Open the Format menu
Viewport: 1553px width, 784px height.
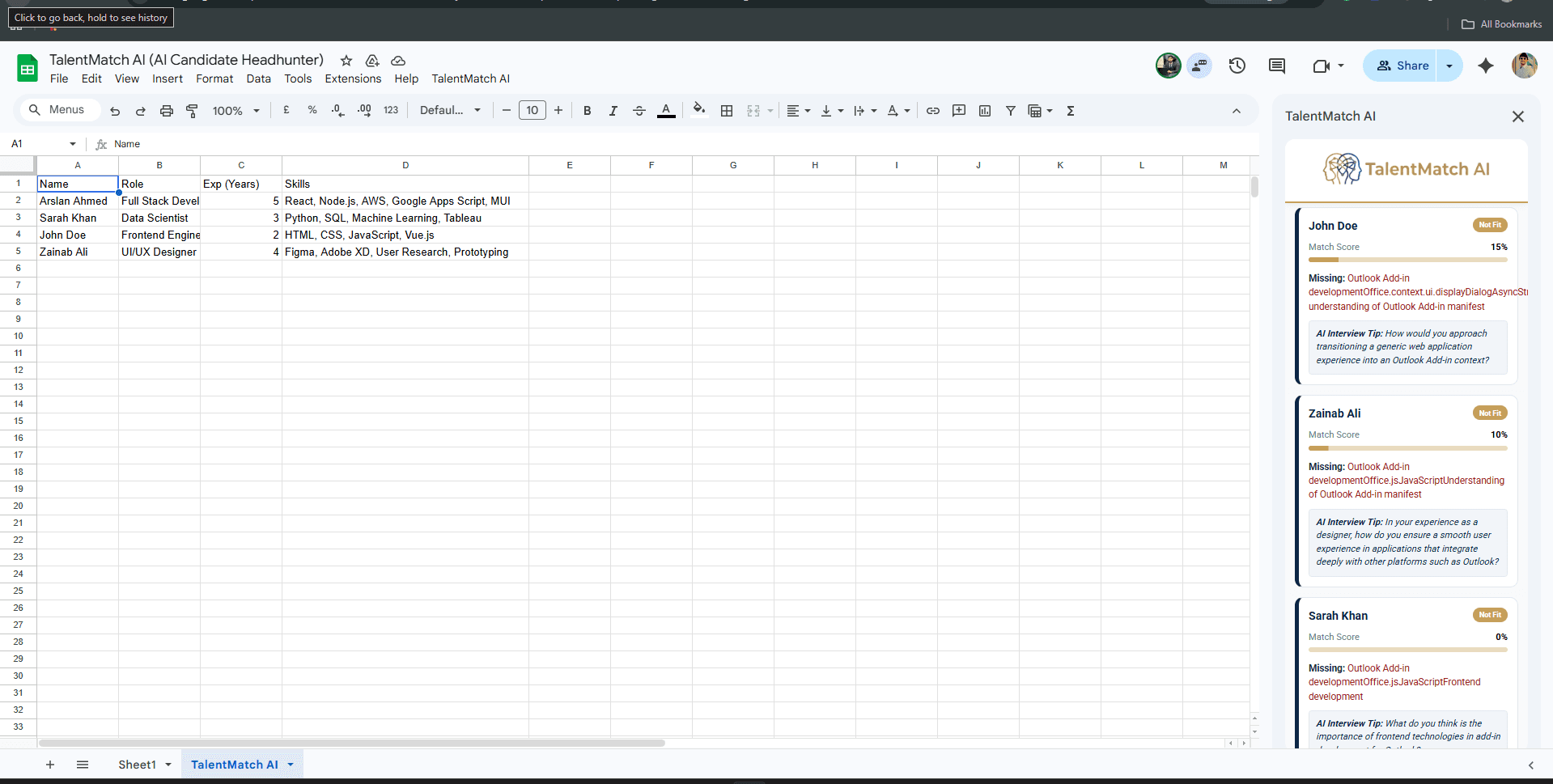tap(214, 78)
